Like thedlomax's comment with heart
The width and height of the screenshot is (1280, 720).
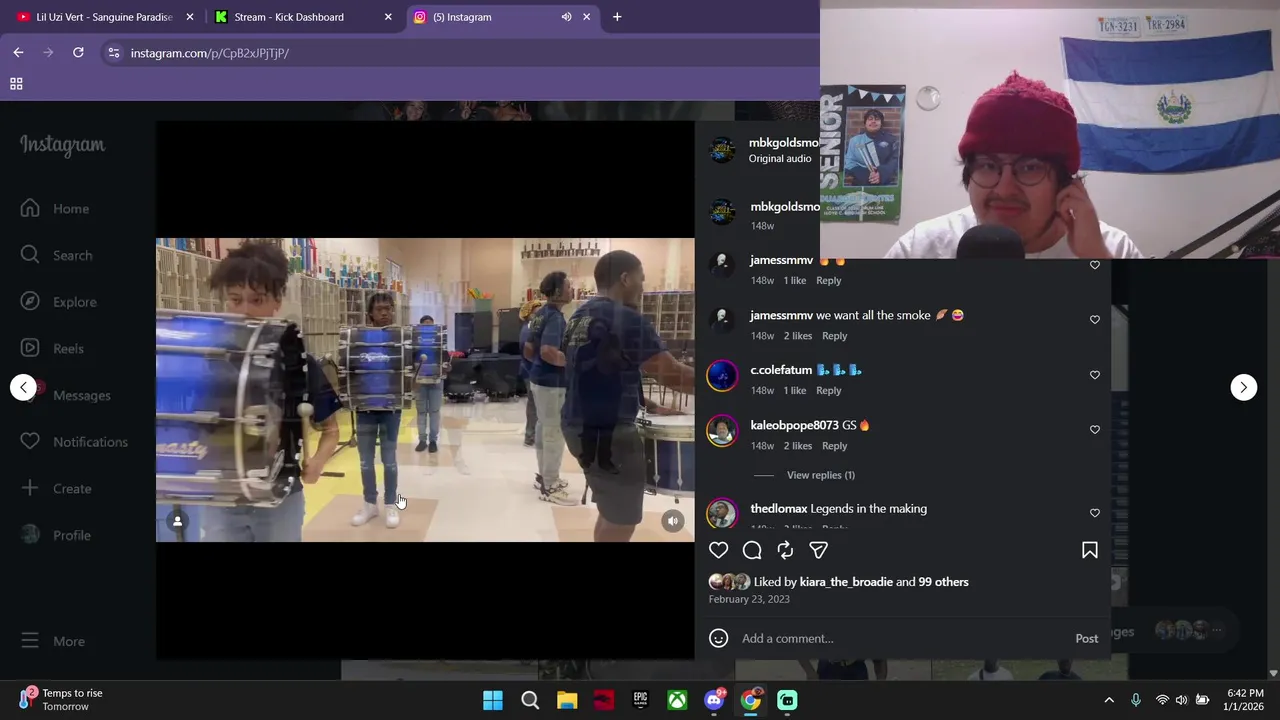pyautogui.click(x=1094, y=513)
